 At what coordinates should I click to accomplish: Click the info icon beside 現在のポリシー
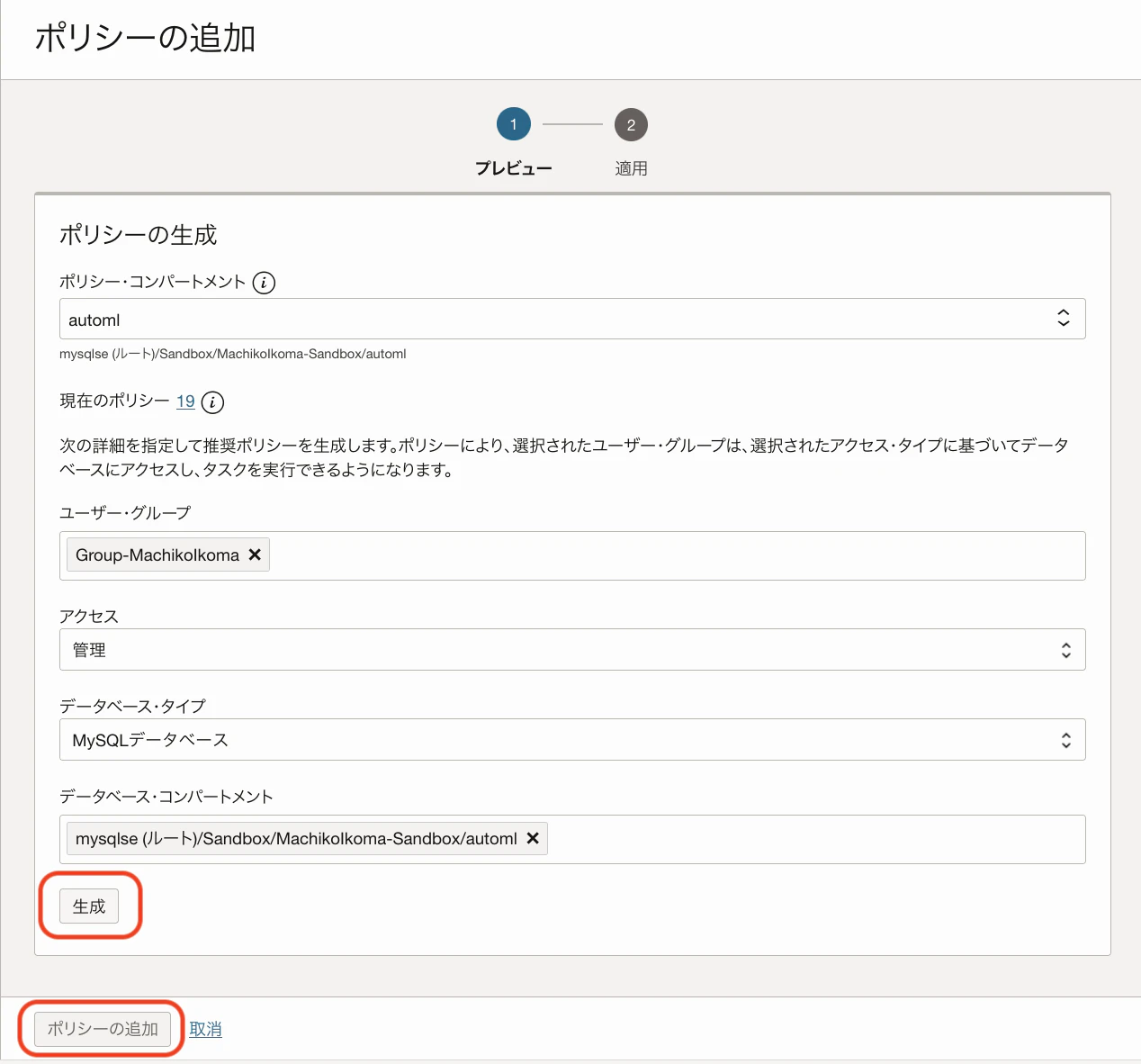pos(212,402)
